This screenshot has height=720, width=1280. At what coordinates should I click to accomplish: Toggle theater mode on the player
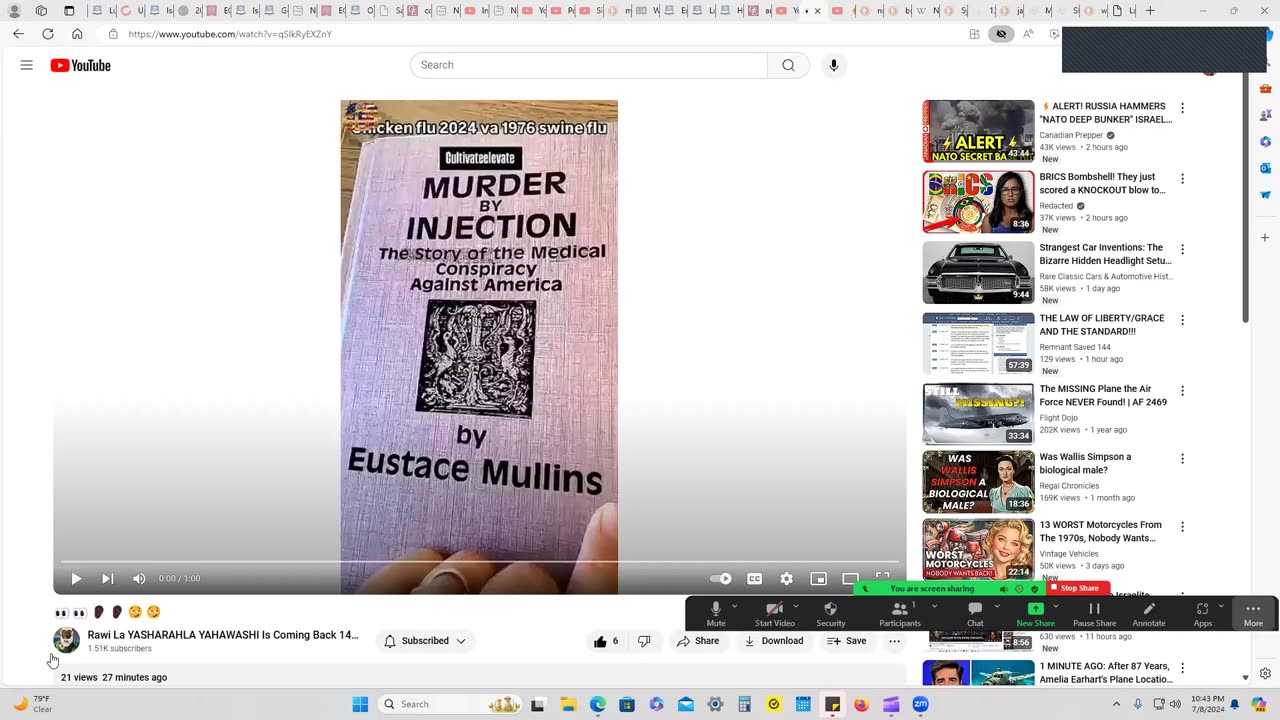pyautogui.click(x=850, y=578)
